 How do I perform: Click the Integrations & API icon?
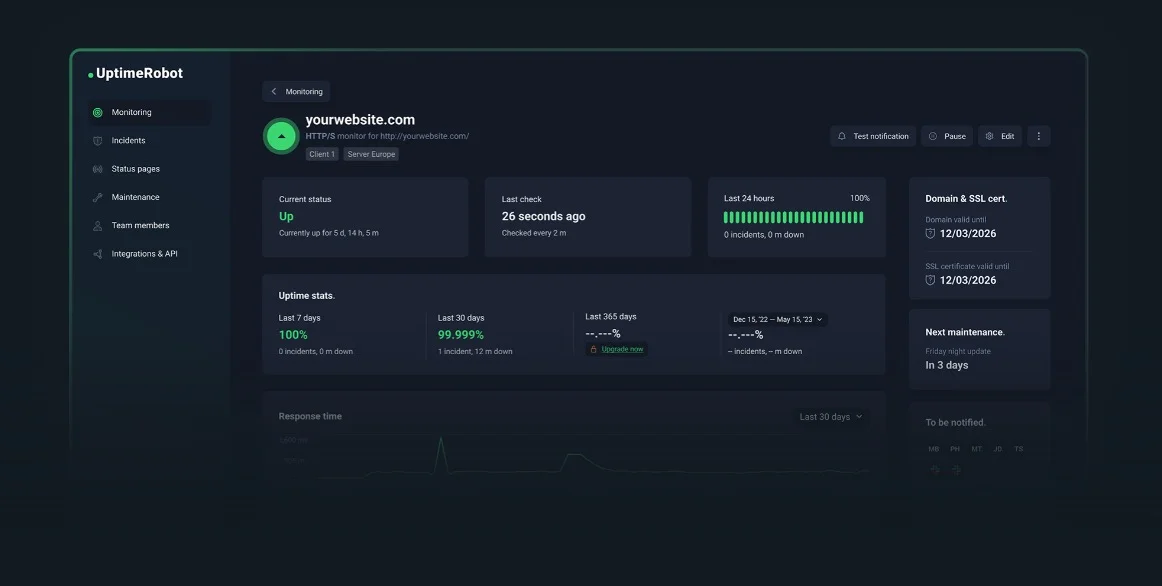[97, 254]
